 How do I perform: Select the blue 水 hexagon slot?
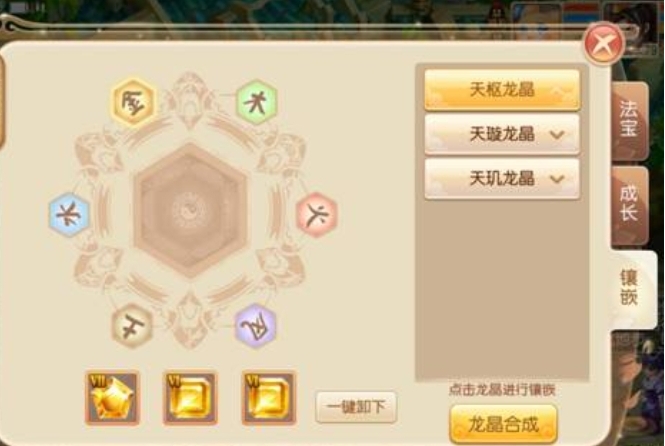(x=69, y=214)
